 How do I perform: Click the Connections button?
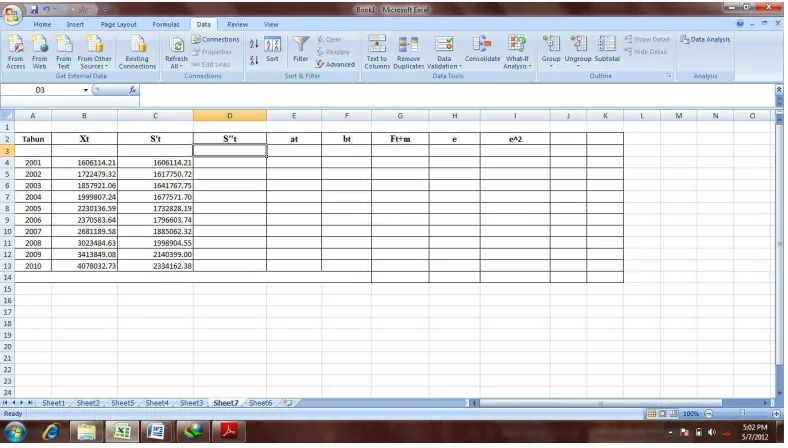216,39
